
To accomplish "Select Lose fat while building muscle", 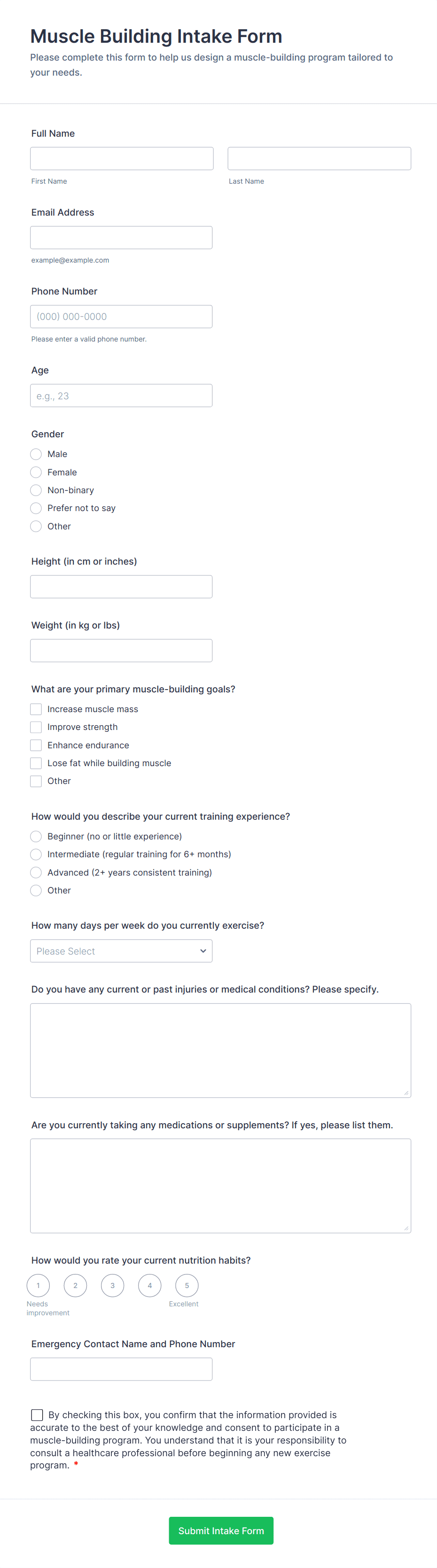I will [36, 763].
